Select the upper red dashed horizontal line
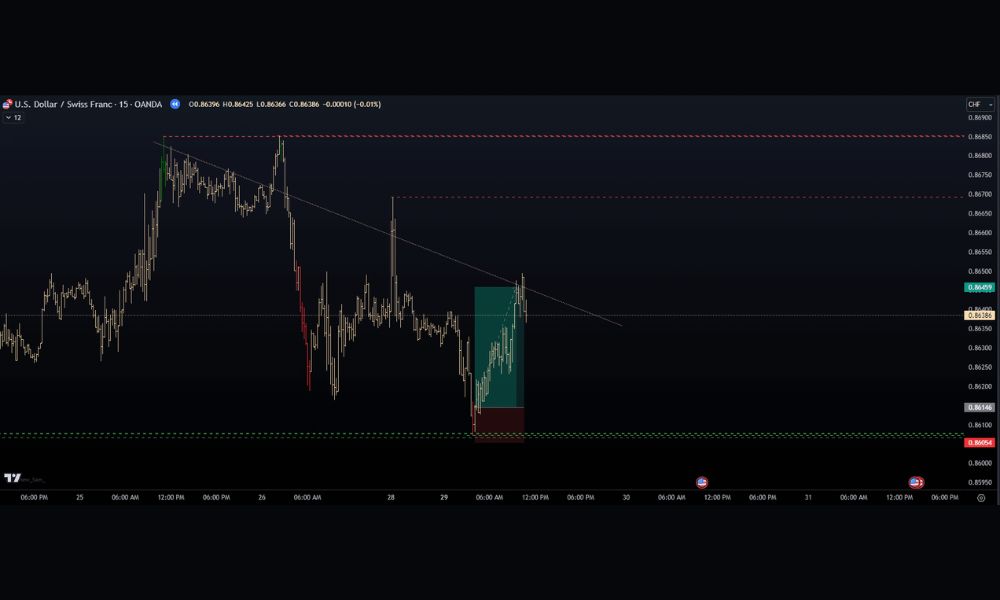 (x=600, y=135)
